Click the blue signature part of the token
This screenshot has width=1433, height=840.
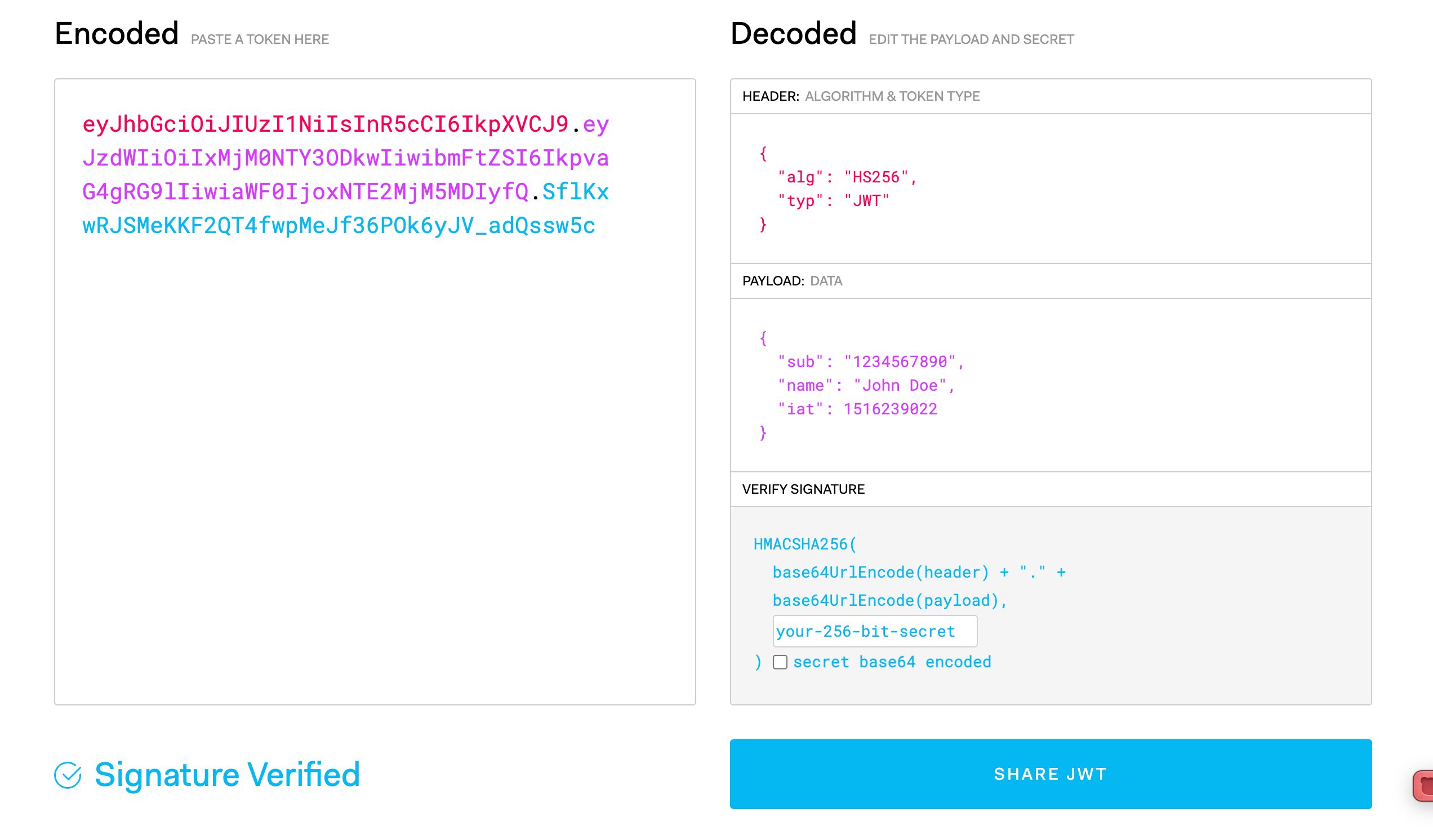pos(339,226)
